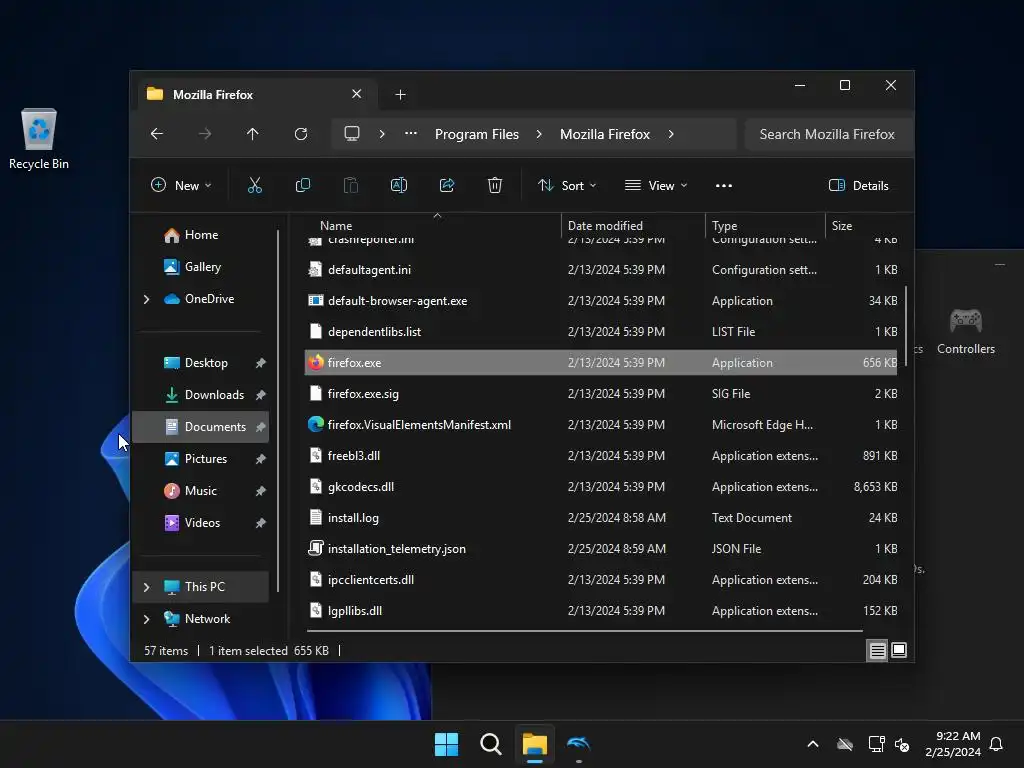Click the Rename icon in toolbar
Screen dimensions: 1024x768
398,185
